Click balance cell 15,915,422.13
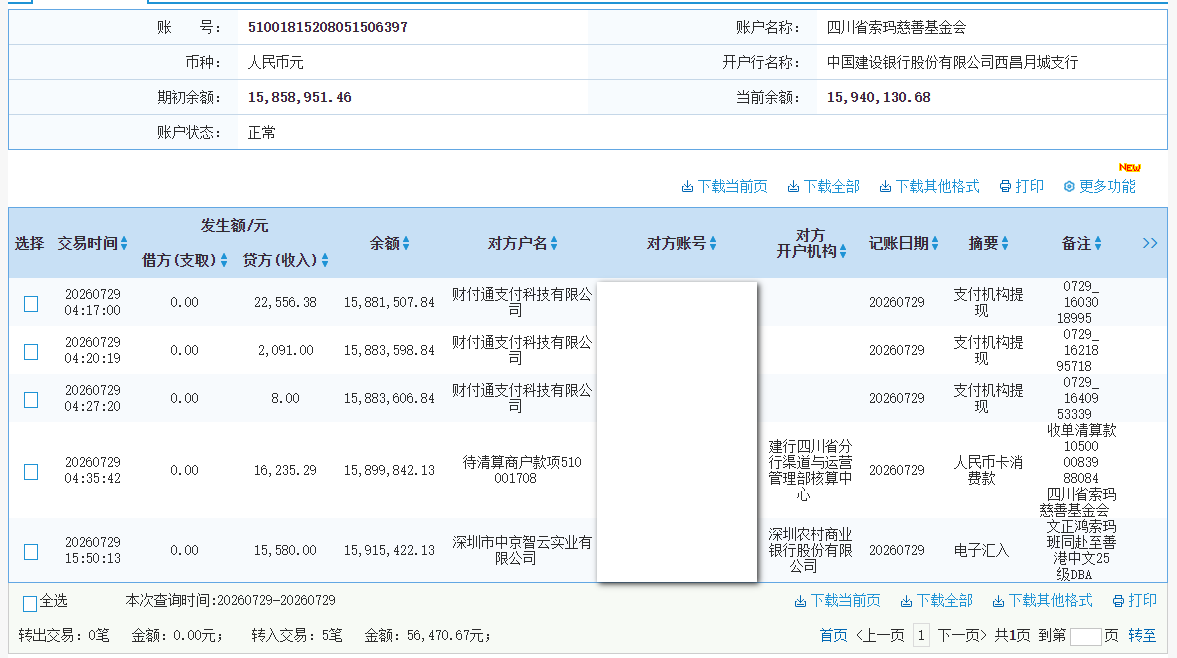 [x=389, y=551]
